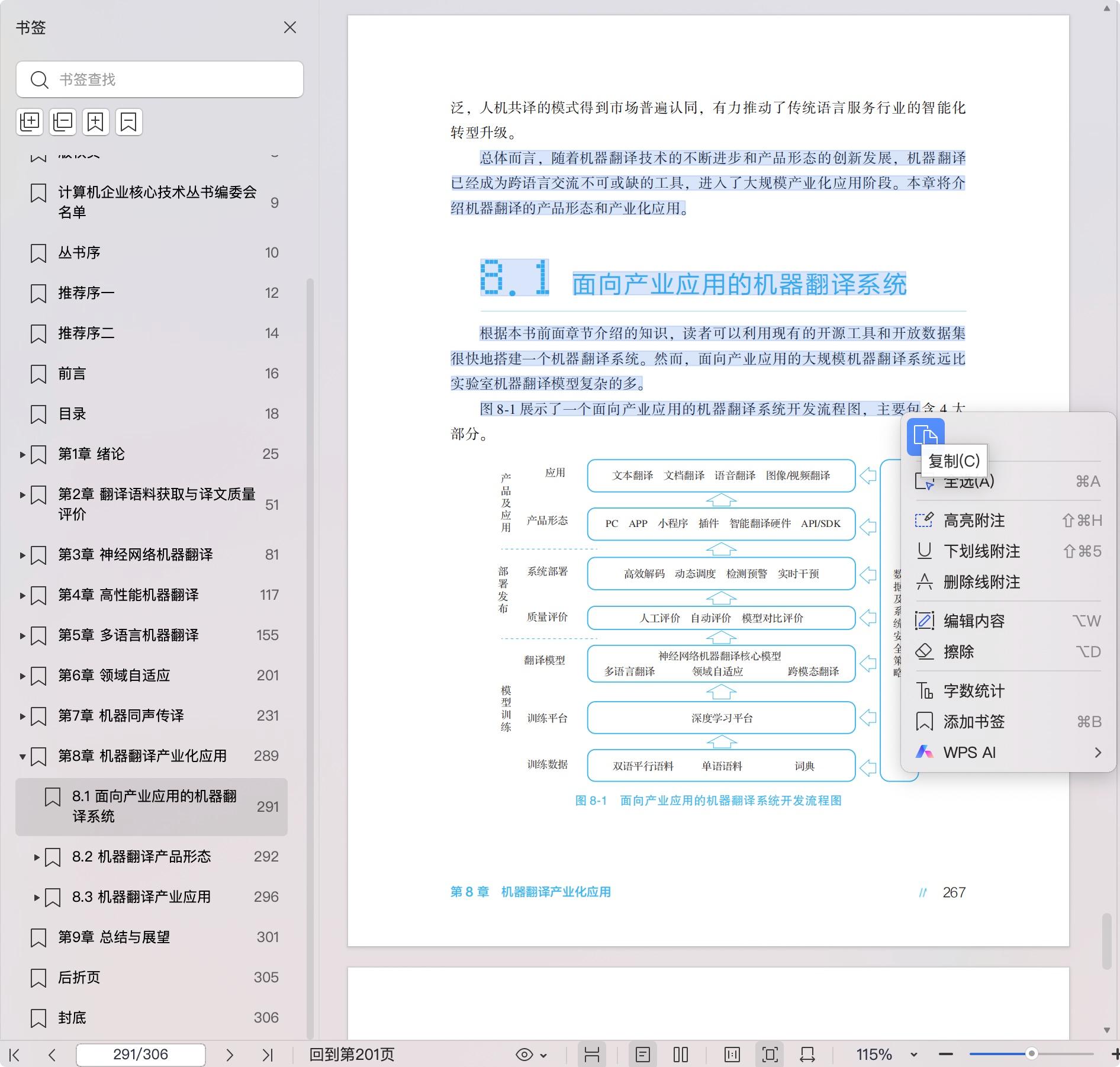Click the rotate page icon in status bar
This screenshot has height=1067, width=1120.
click(x=807, y=1055)
